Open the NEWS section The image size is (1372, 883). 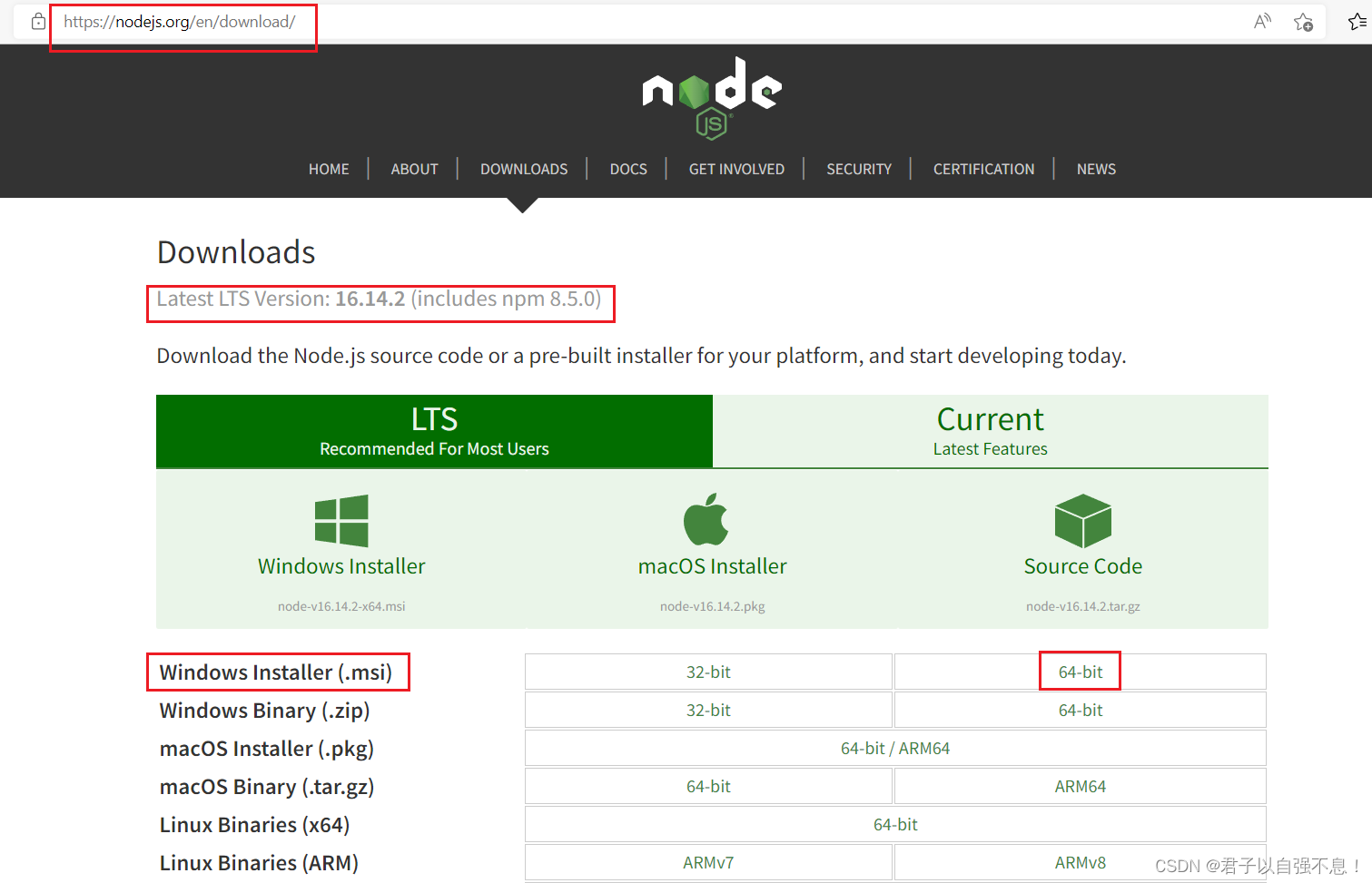click(x=1096, y=169)
